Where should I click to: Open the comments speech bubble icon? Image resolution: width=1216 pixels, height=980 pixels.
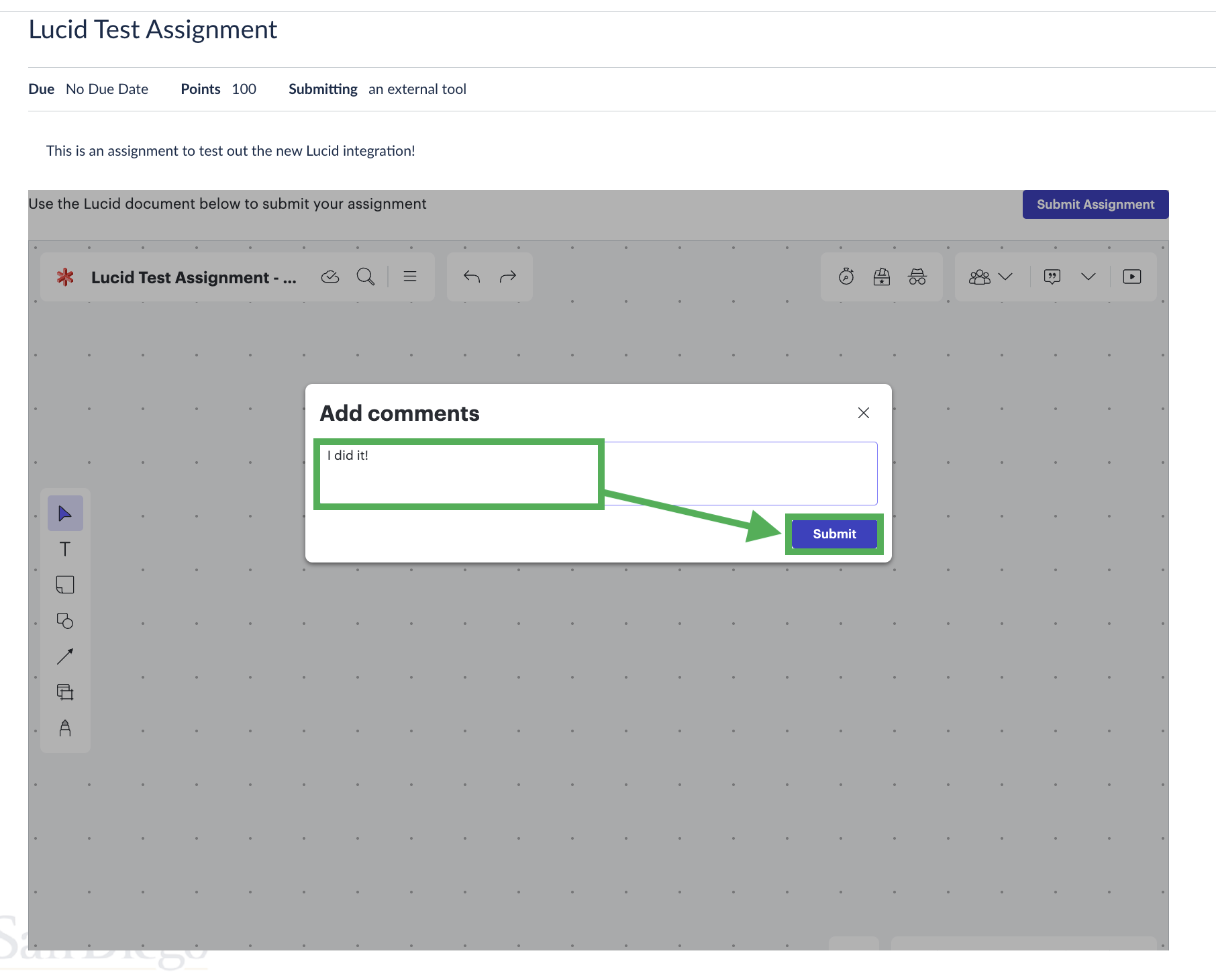(x=1052, y=277)
